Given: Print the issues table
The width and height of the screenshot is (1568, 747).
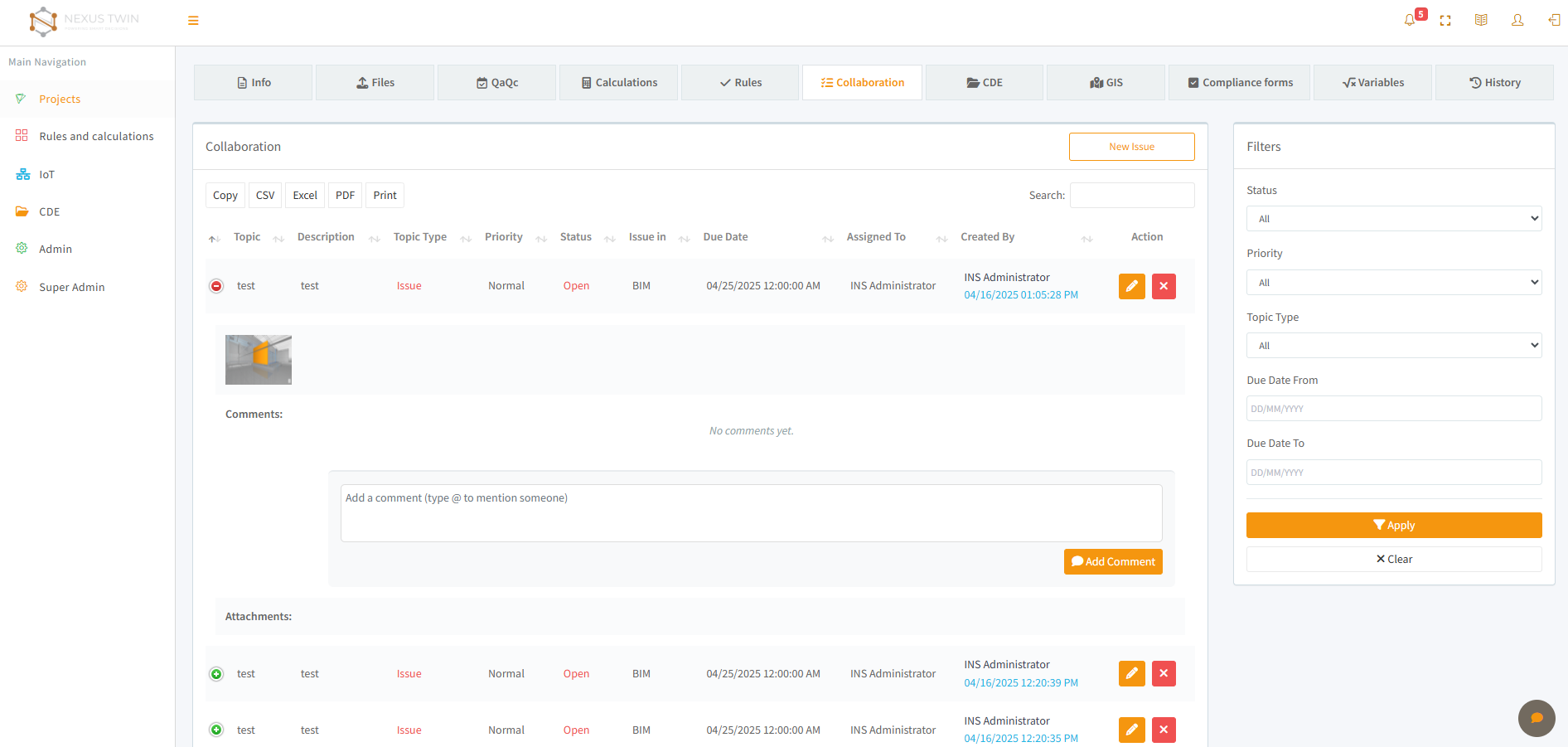Looking at the screenshot, I should coord(385,196).
